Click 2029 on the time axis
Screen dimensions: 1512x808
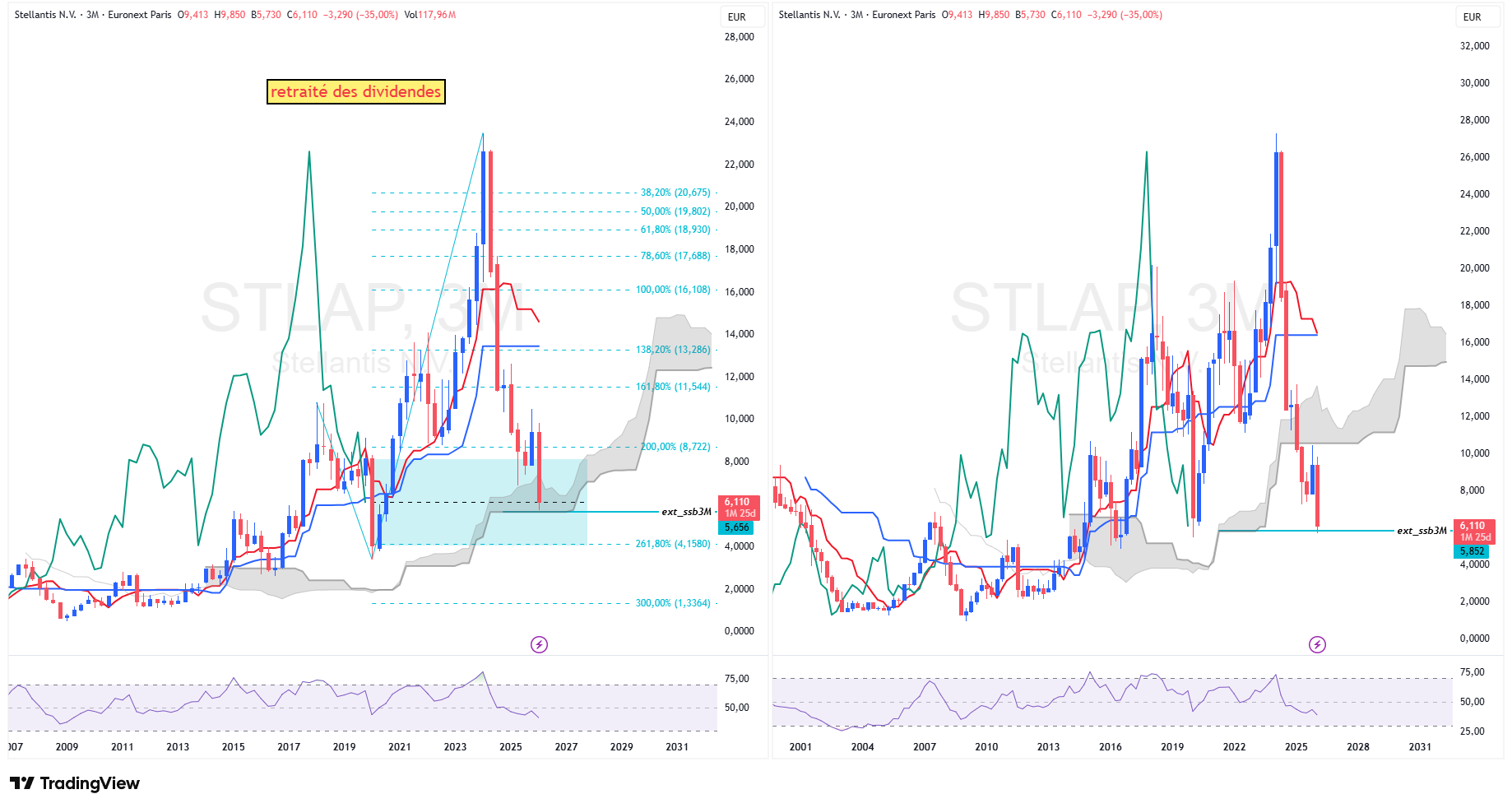coord(622,747)
